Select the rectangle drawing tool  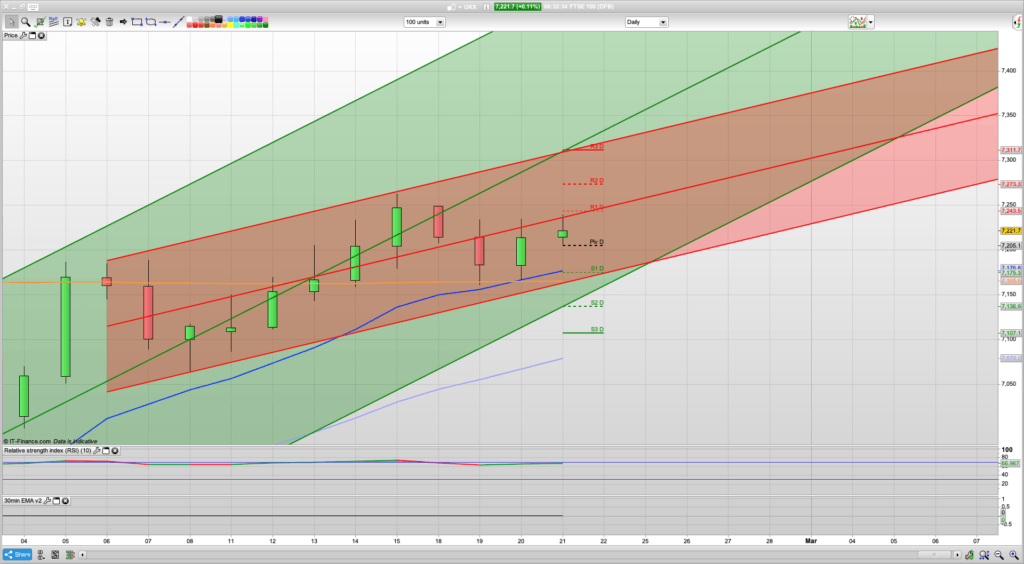coord(136,22)
